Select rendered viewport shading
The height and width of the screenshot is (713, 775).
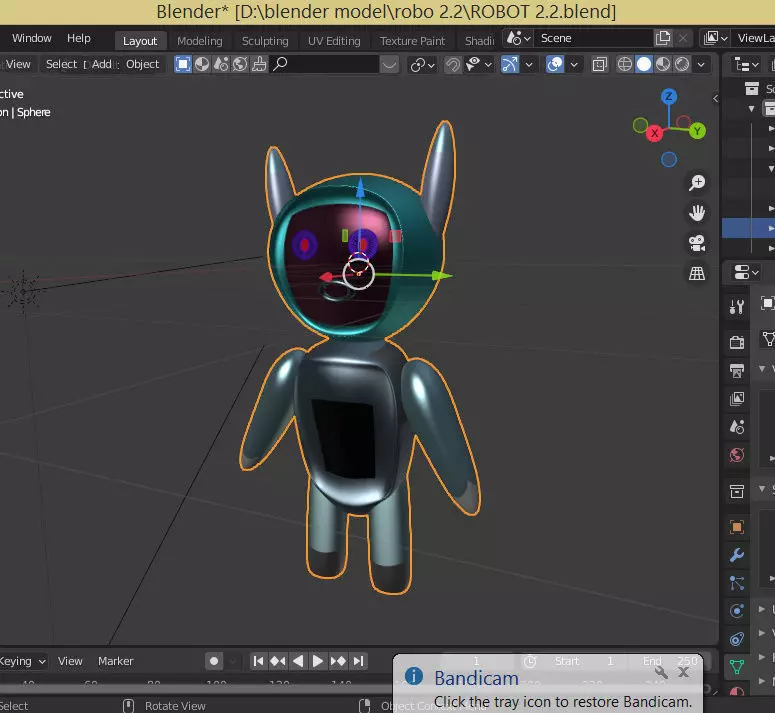pos(682,64)
